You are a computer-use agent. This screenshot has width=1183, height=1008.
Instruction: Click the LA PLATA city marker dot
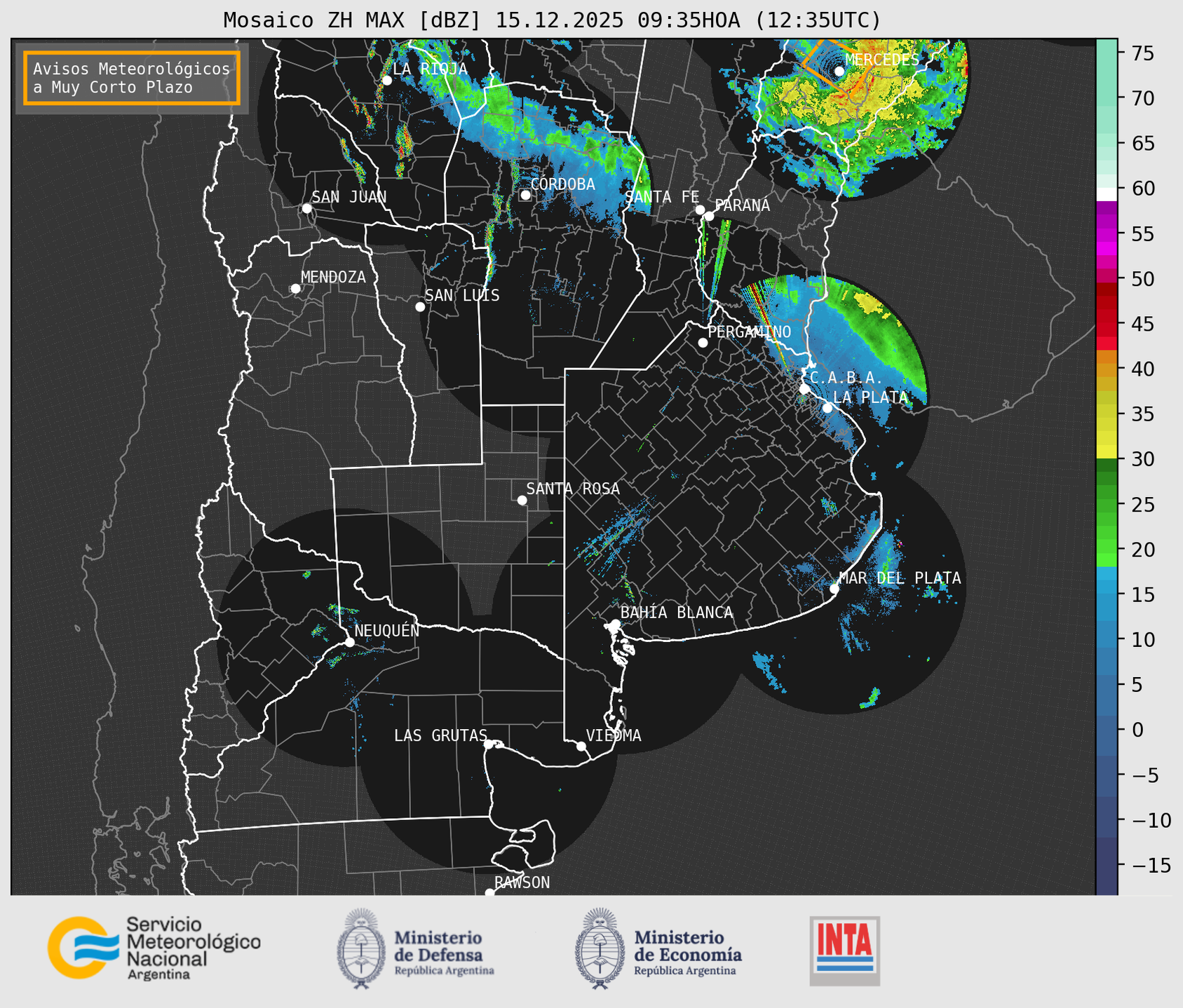pos(827,408)
